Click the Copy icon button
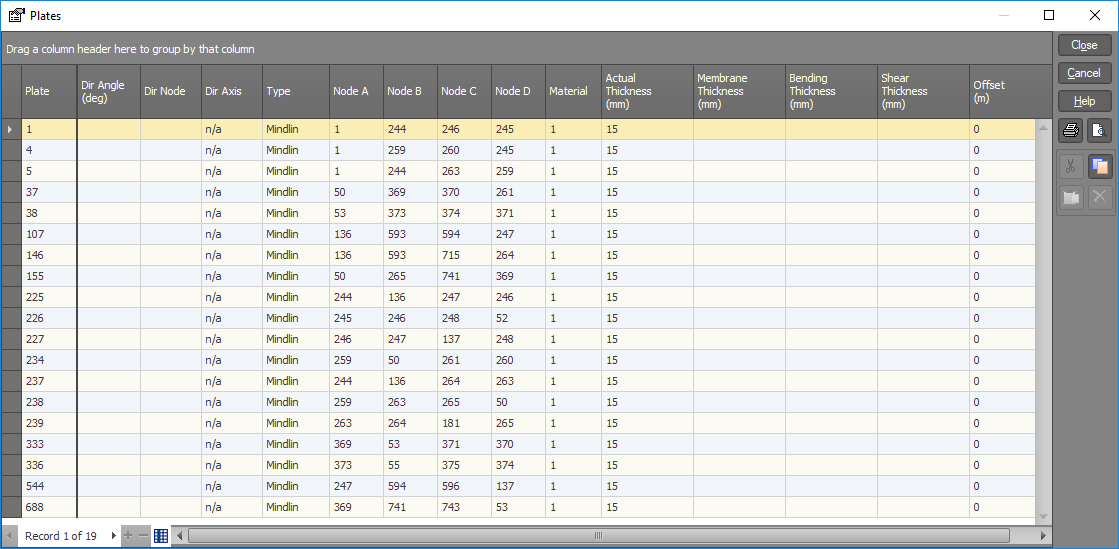The width and height of the screenshot is (1119, 549). pyautogui.click(x=1099, y=166)
